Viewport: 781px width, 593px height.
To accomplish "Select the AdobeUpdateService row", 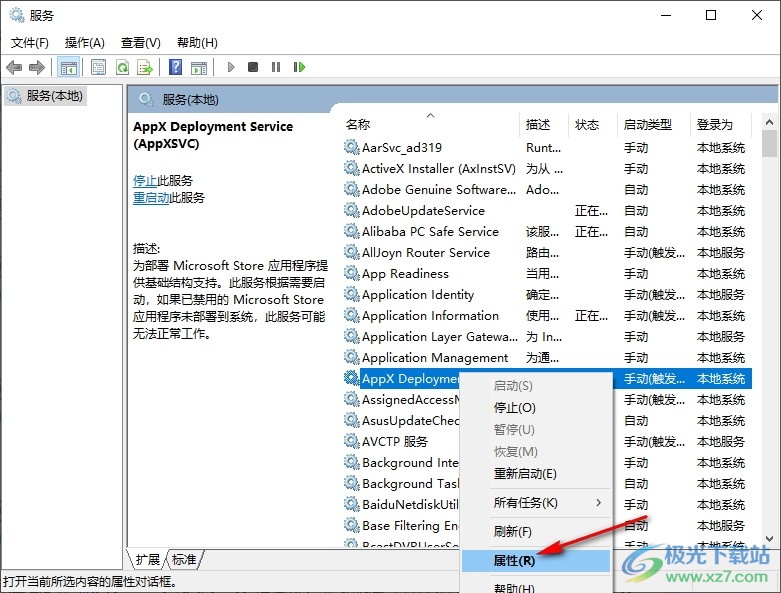I will click(547, 210).
